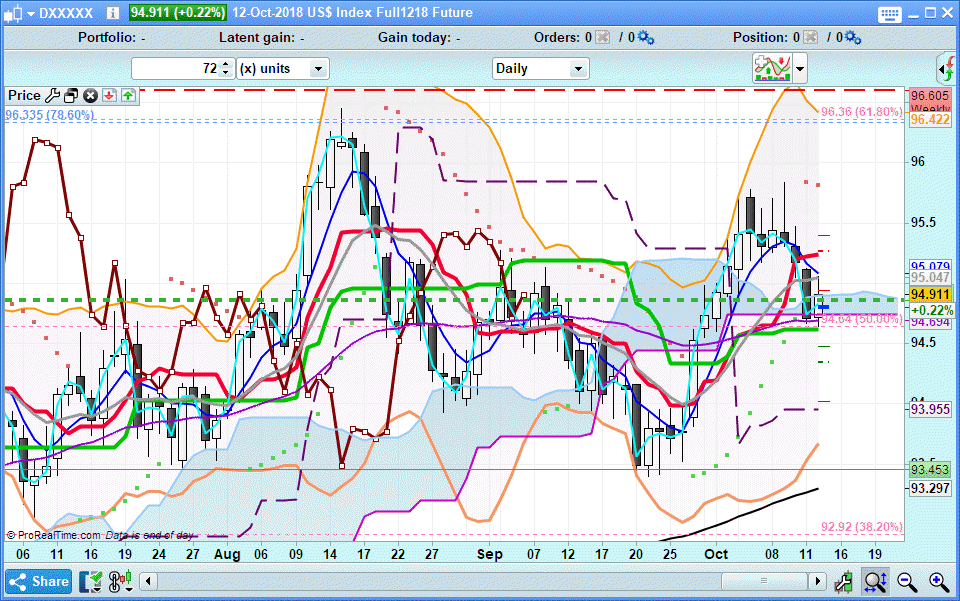Click the 93.297 price axis label

tap(929, 488)
